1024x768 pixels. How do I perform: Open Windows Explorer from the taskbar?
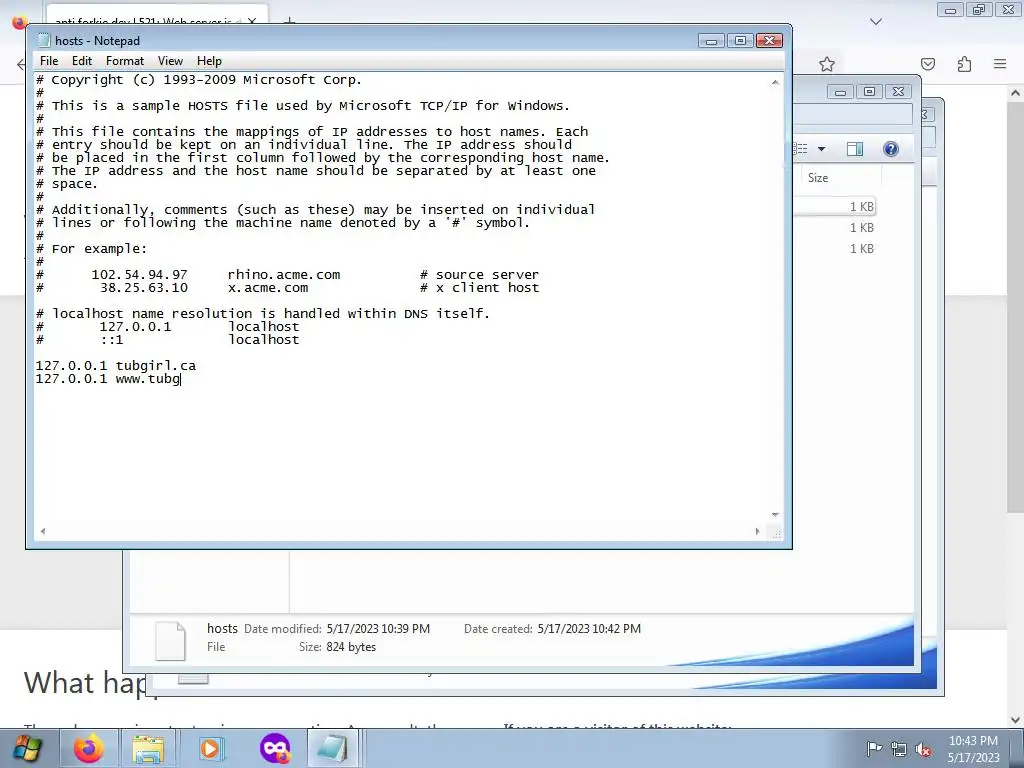(x=148, y=748)
